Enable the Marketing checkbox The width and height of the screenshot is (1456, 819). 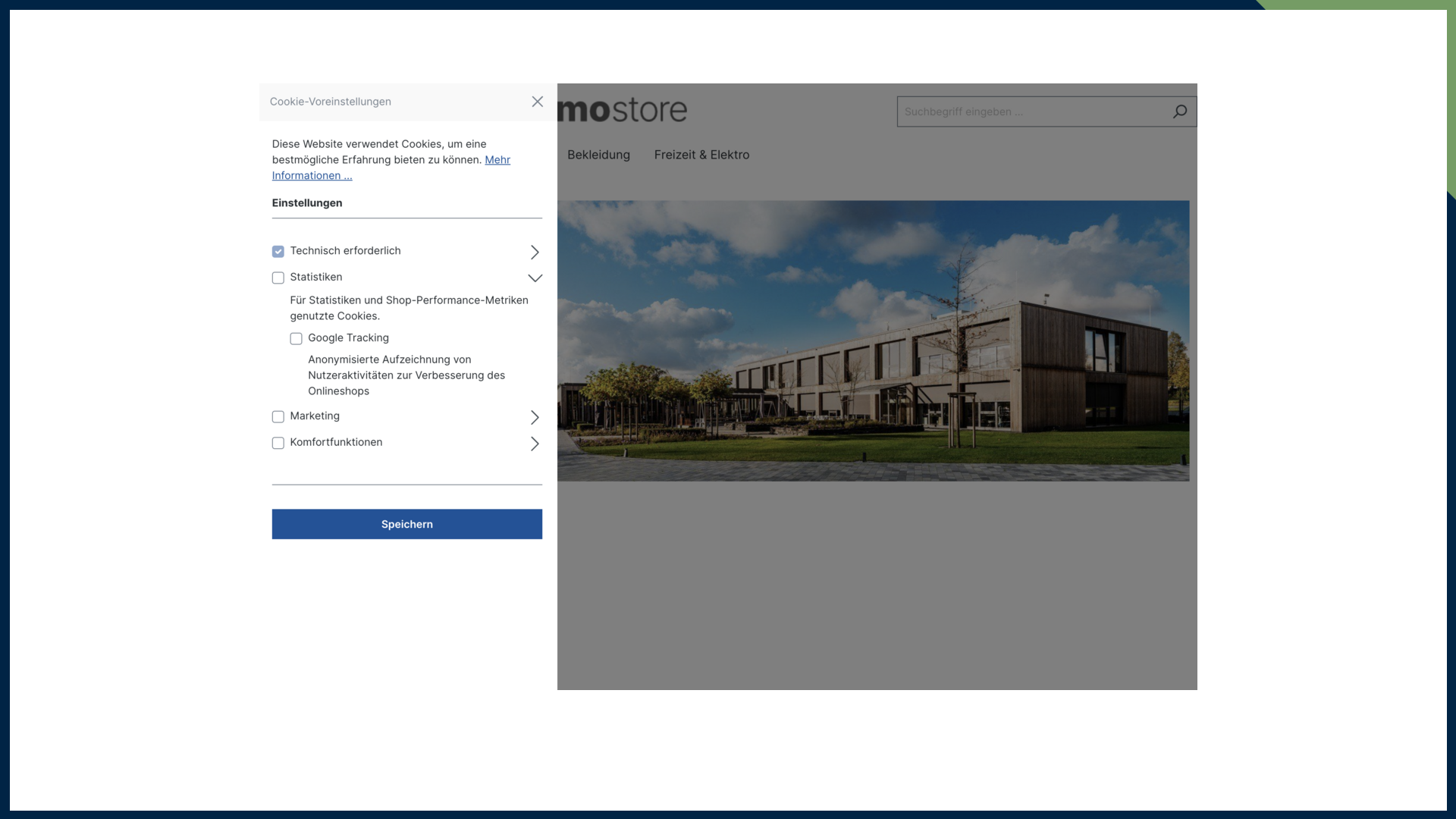tap(278, 416)
